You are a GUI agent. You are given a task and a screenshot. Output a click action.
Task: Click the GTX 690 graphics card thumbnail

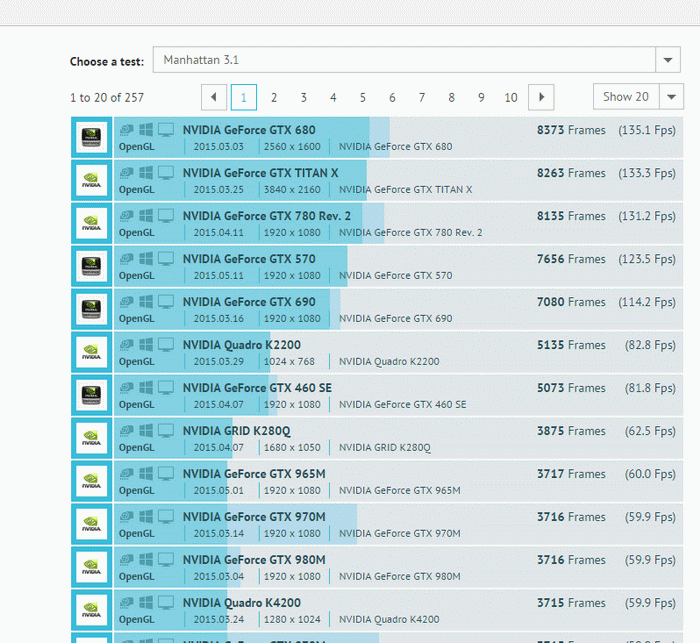[92, 309]
